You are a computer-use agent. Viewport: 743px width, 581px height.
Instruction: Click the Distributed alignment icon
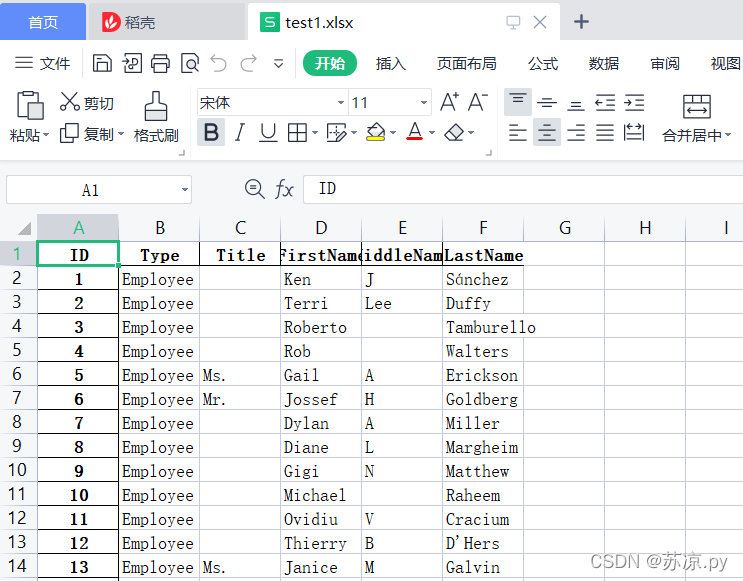(x=634, y=132)
